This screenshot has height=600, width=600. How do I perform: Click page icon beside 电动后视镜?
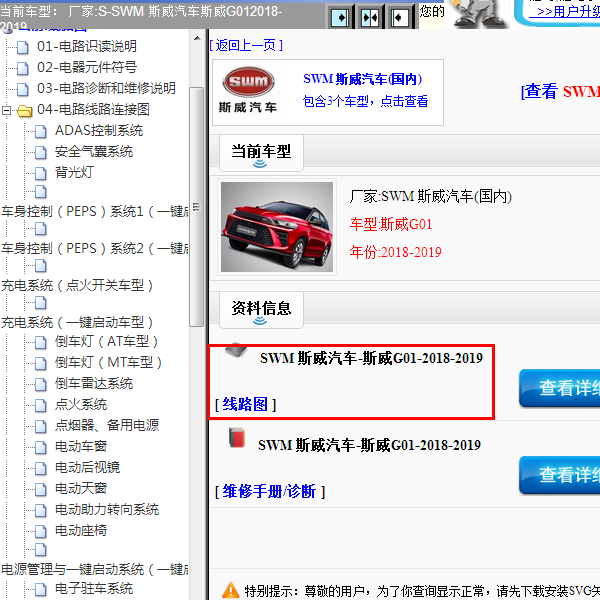[x=41, y=468]
